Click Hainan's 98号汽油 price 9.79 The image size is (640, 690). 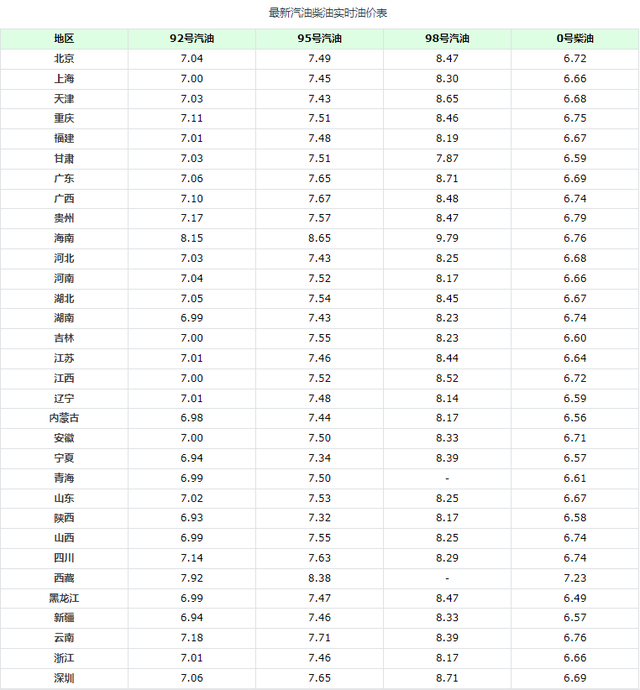pos(447,238)
